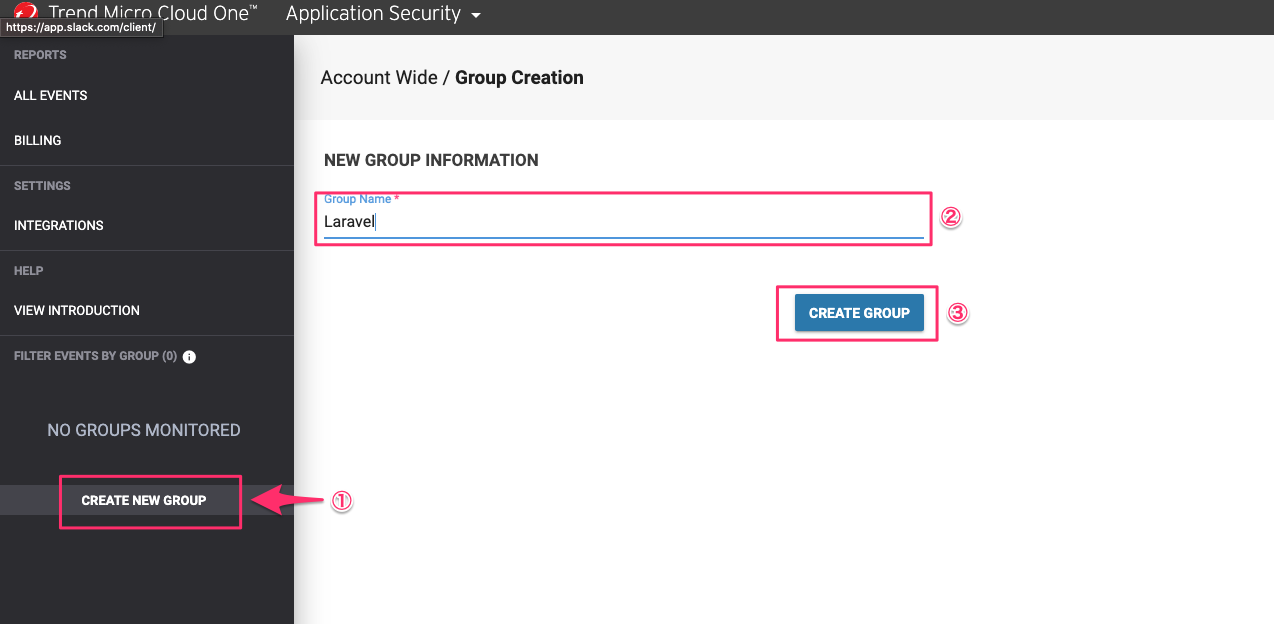1274x624 pixels.
Task: Click the Laravel text in the name field
Action: pos(348,221)
